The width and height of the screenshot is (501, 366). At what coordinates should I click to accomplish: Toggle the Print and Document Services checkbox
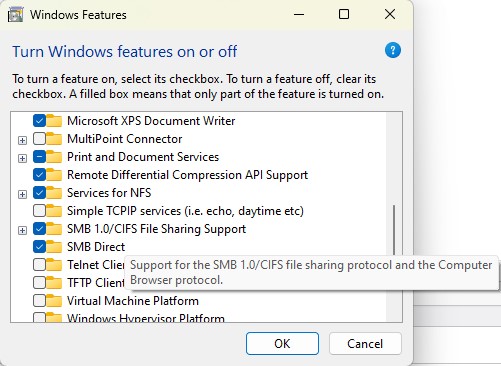[x=39, y=157]
